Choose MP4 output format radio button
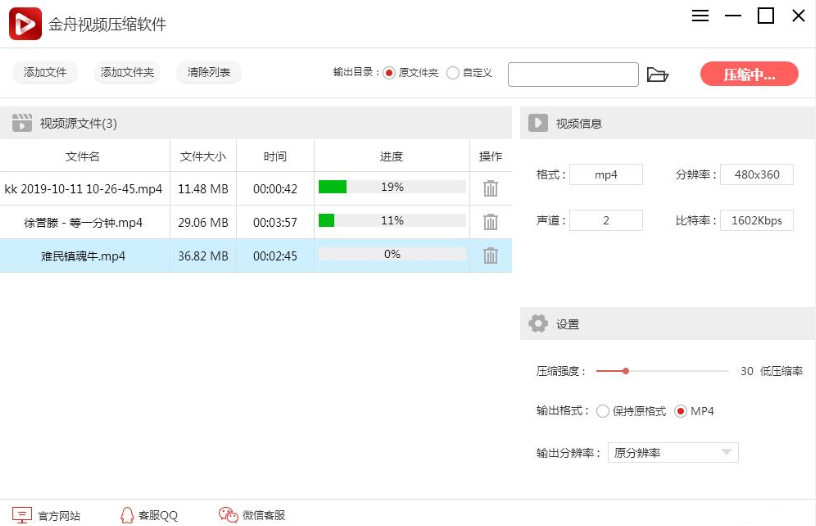Viewport: 816px width, 526px height. click(680, 411)
